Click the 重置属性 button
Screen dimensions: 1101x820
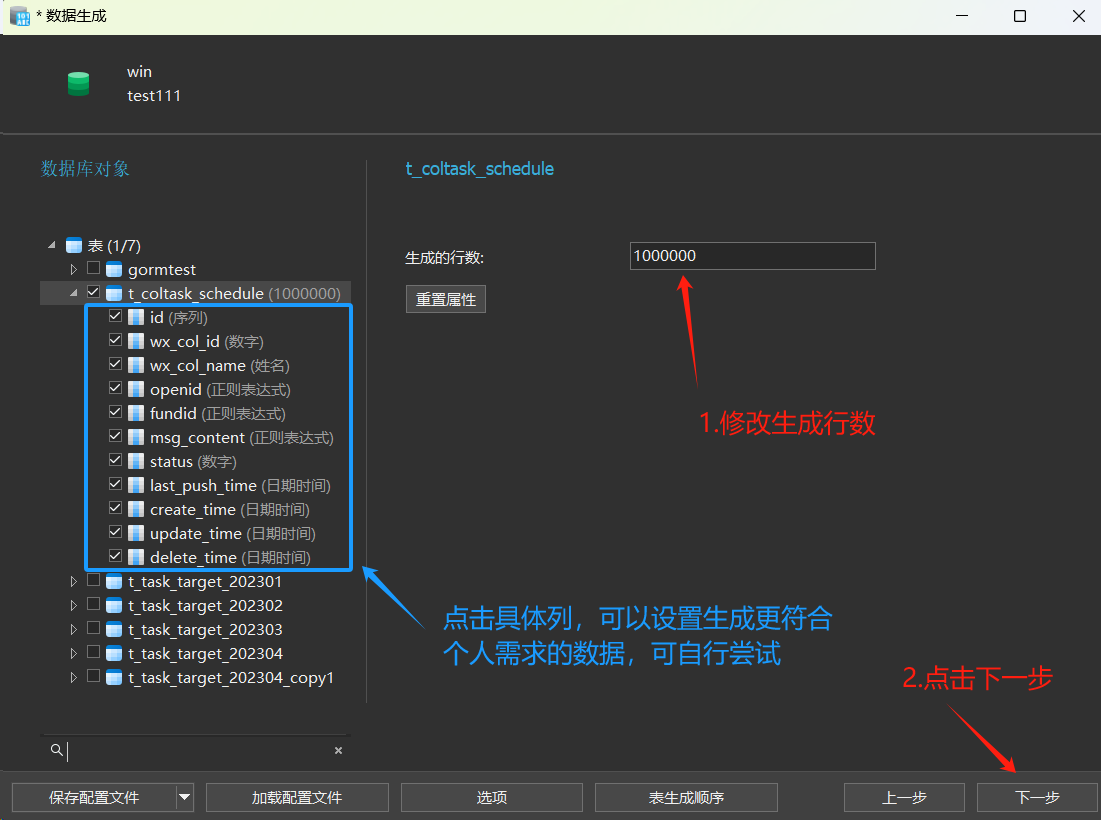click(446, 300)
